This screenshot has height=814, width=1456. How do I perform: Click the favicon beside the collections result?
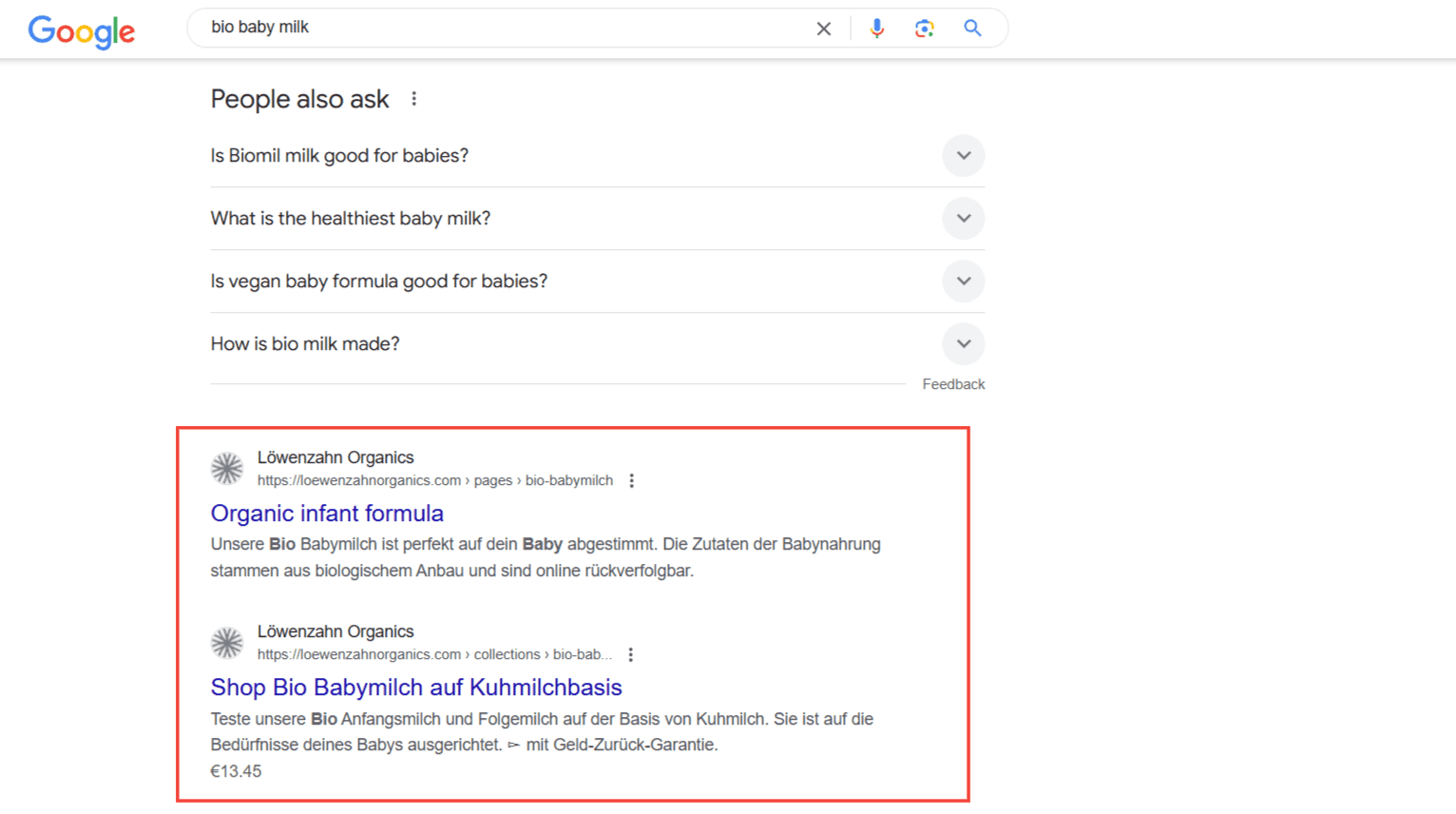pos(227,642)
